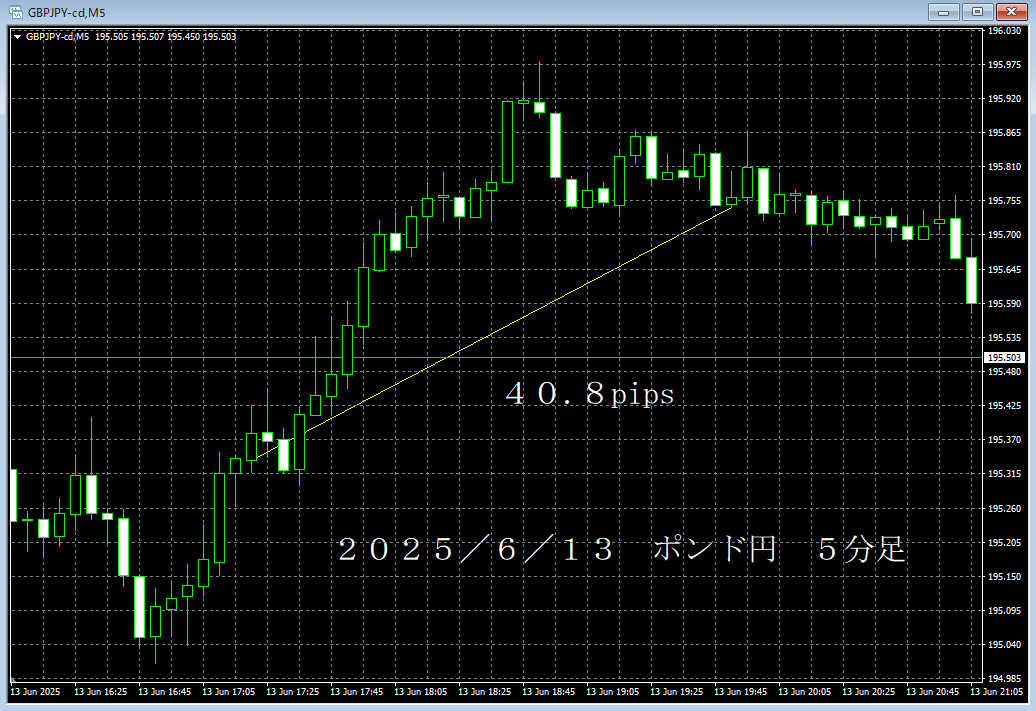Select the 2025/6/13 date text label
This screenshot has height=711, width=1036.
[474, 550]
